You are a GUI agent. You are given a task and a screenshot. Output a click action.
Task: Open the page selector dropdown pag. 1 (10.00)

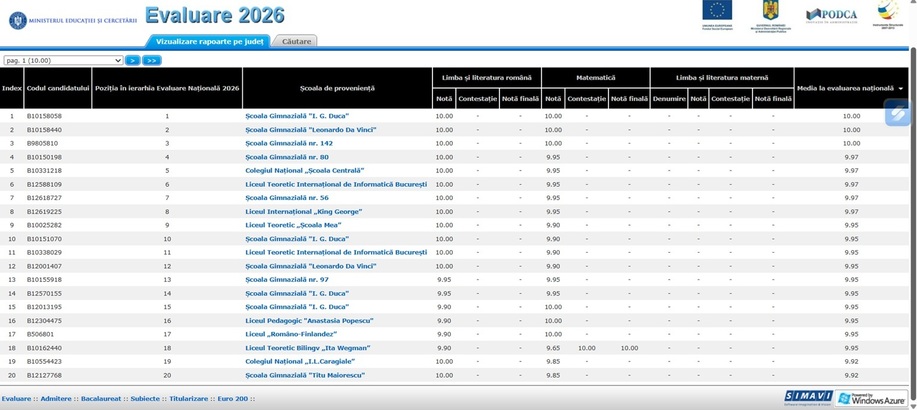pos(63,60)
